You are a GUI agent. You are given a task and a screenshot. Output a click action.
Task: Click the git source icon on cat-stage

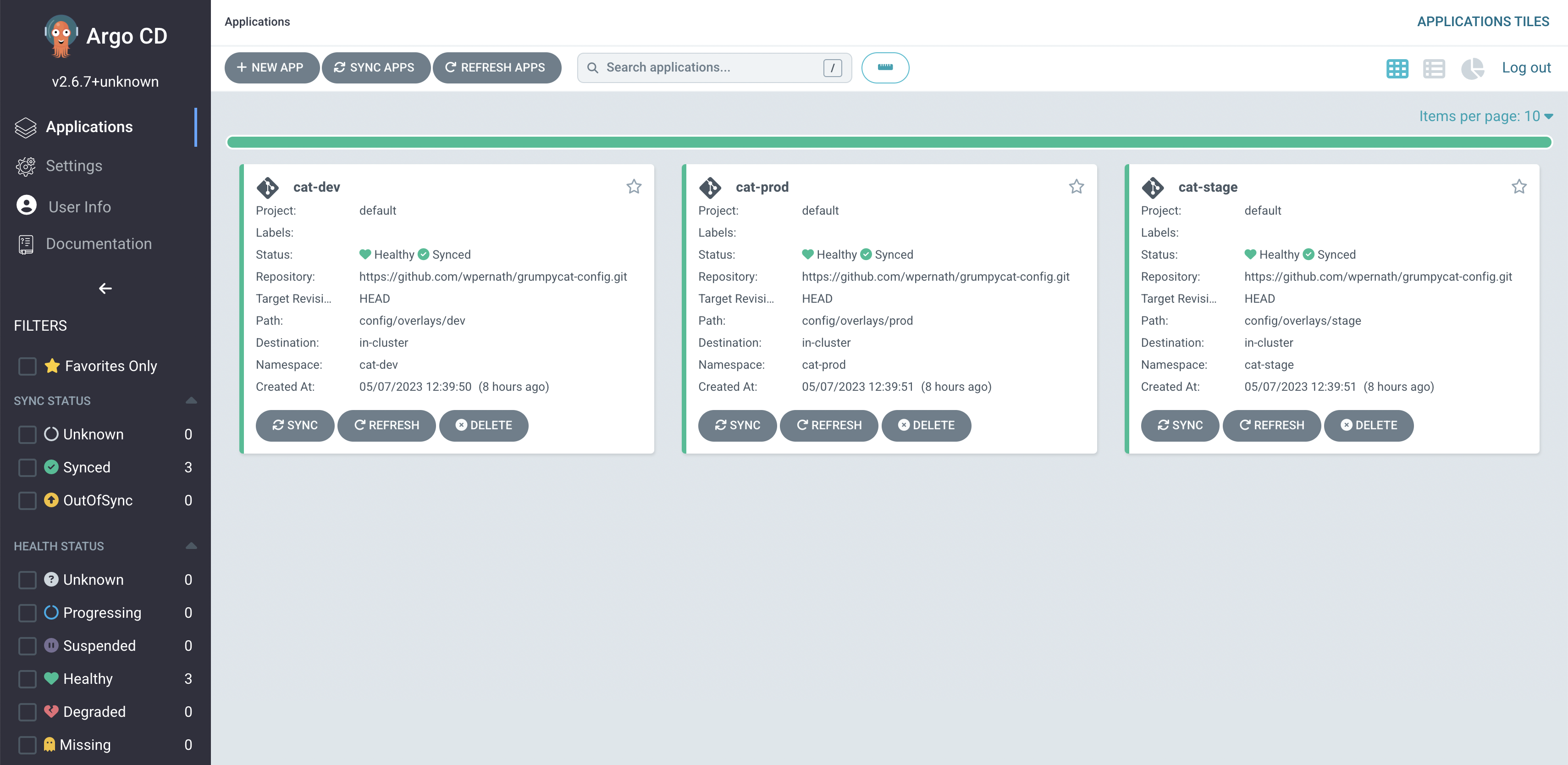[x=1152, y=188]
